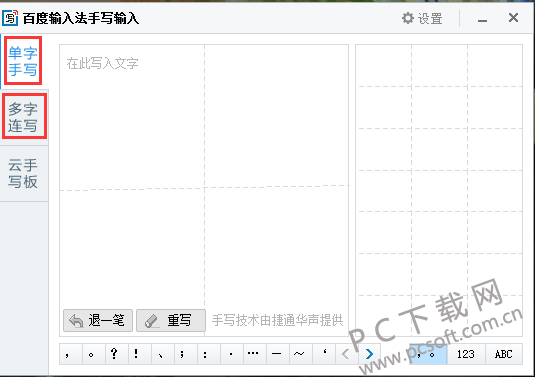Insert the question mark key
Image resolution: width=535 pixels, height=377 pixels.
tap(117, 354)
